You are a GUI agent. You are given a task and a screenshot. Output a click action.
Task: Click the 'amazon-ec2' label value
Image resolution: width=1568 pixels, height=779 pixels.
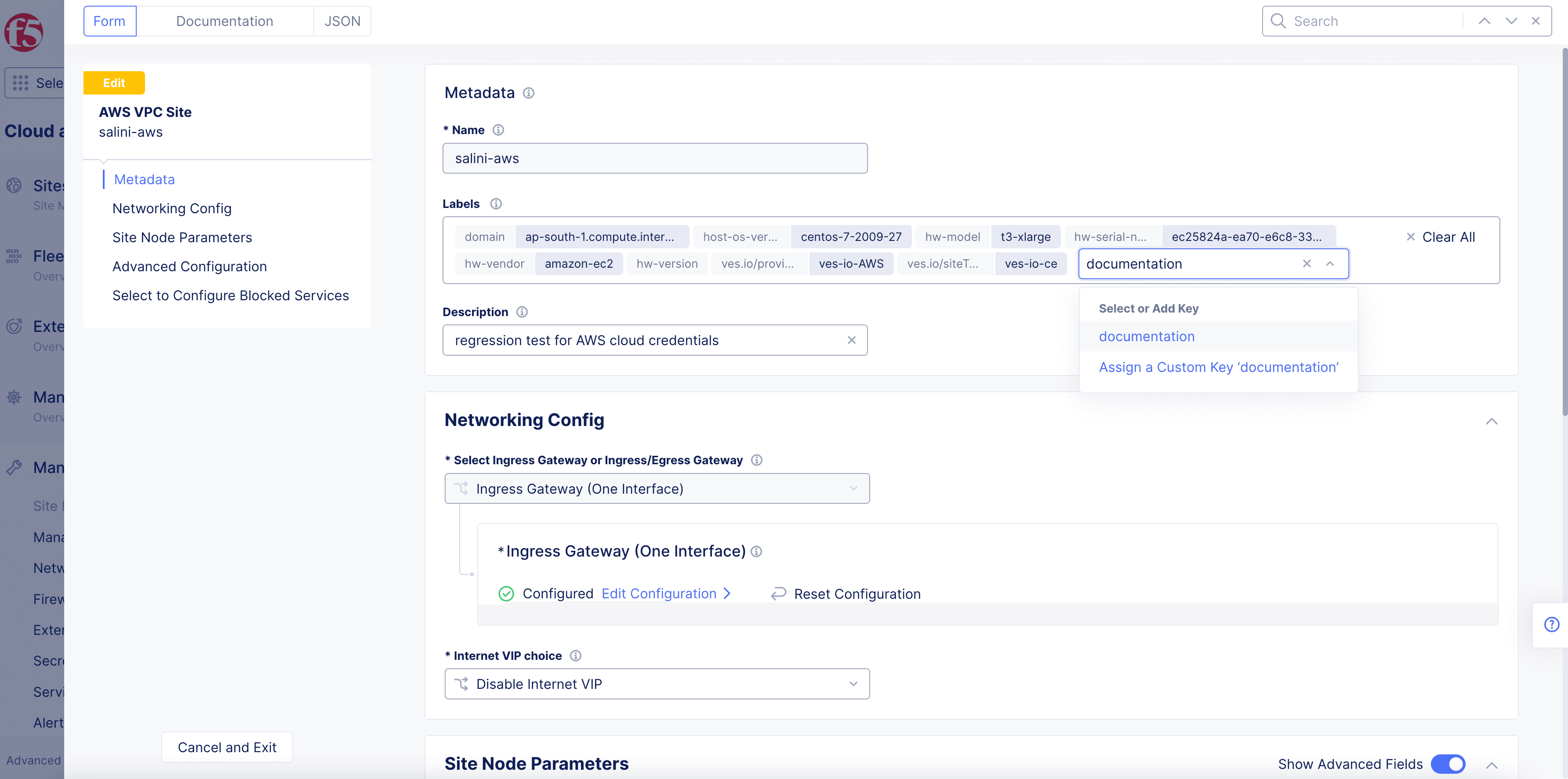[x=579, y=264]
